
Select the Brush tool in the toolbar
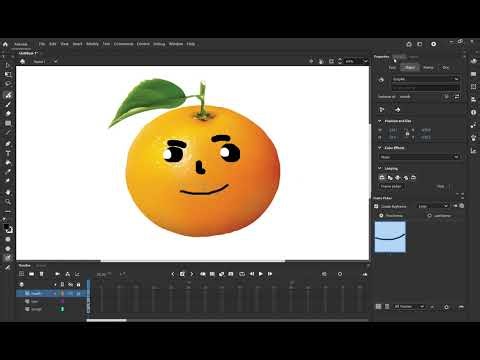[8, 104]
